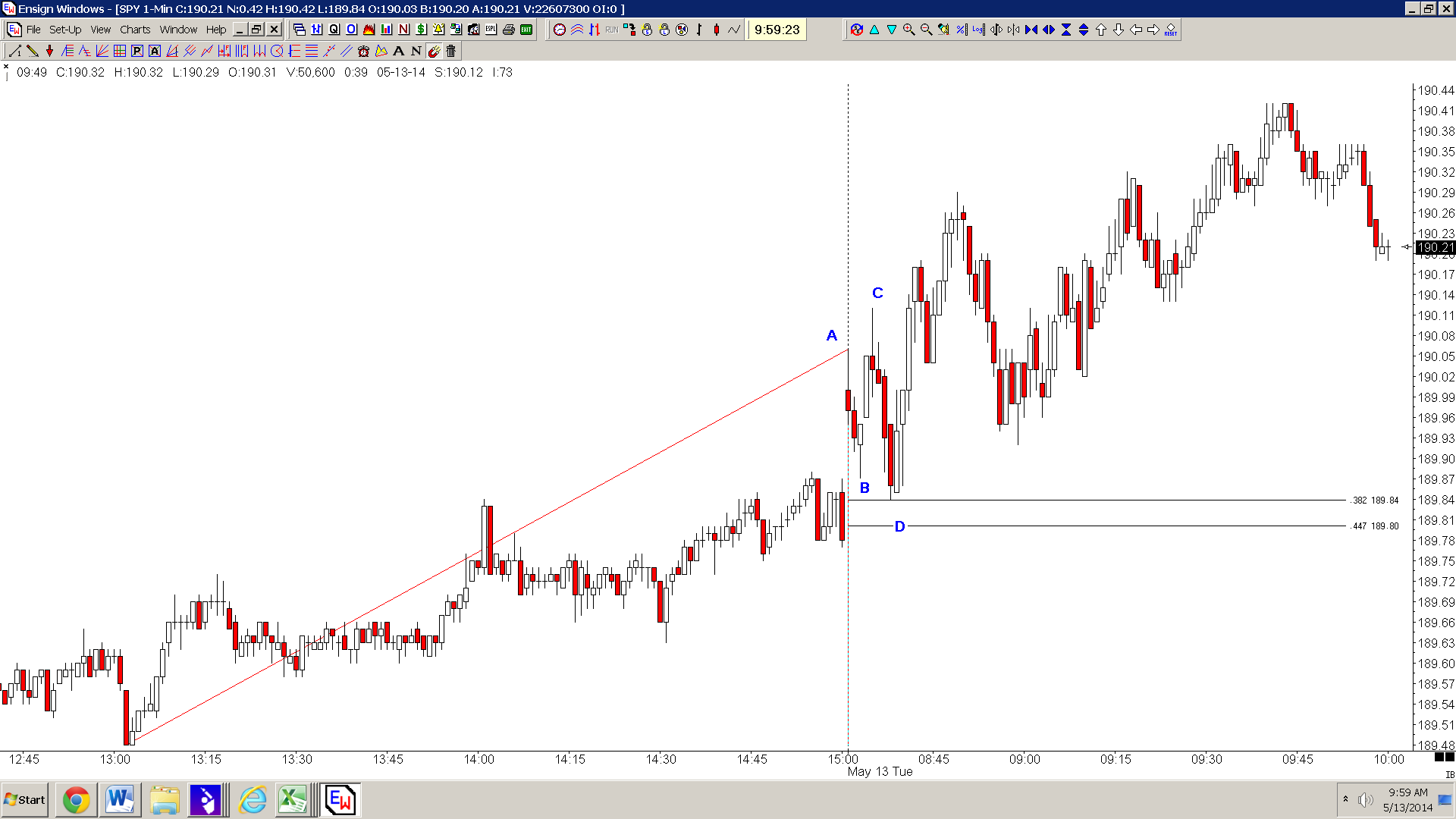Click the blue D marker label on chart
Viewport: 1456px width, 819px height.
tap(899, 526)
